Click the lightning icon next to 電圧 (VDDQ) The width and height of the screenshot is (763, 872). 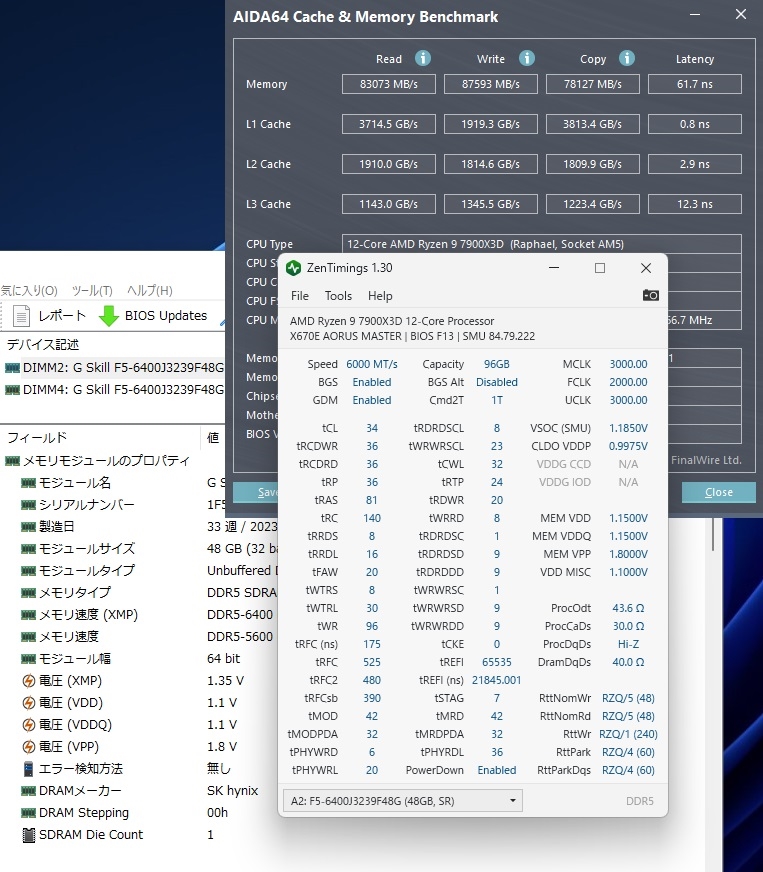29,725
